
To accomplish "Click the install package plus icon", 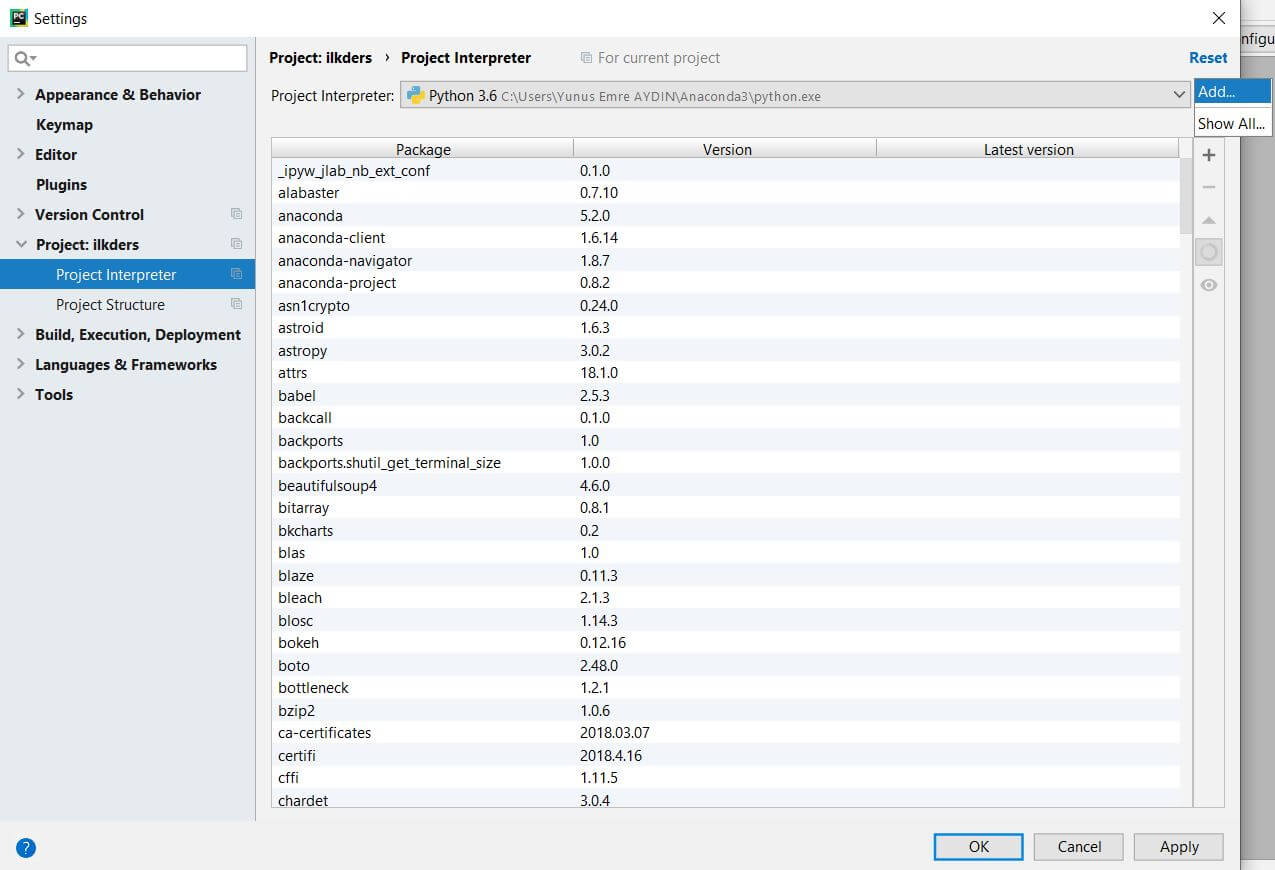I will [1209, 155].
